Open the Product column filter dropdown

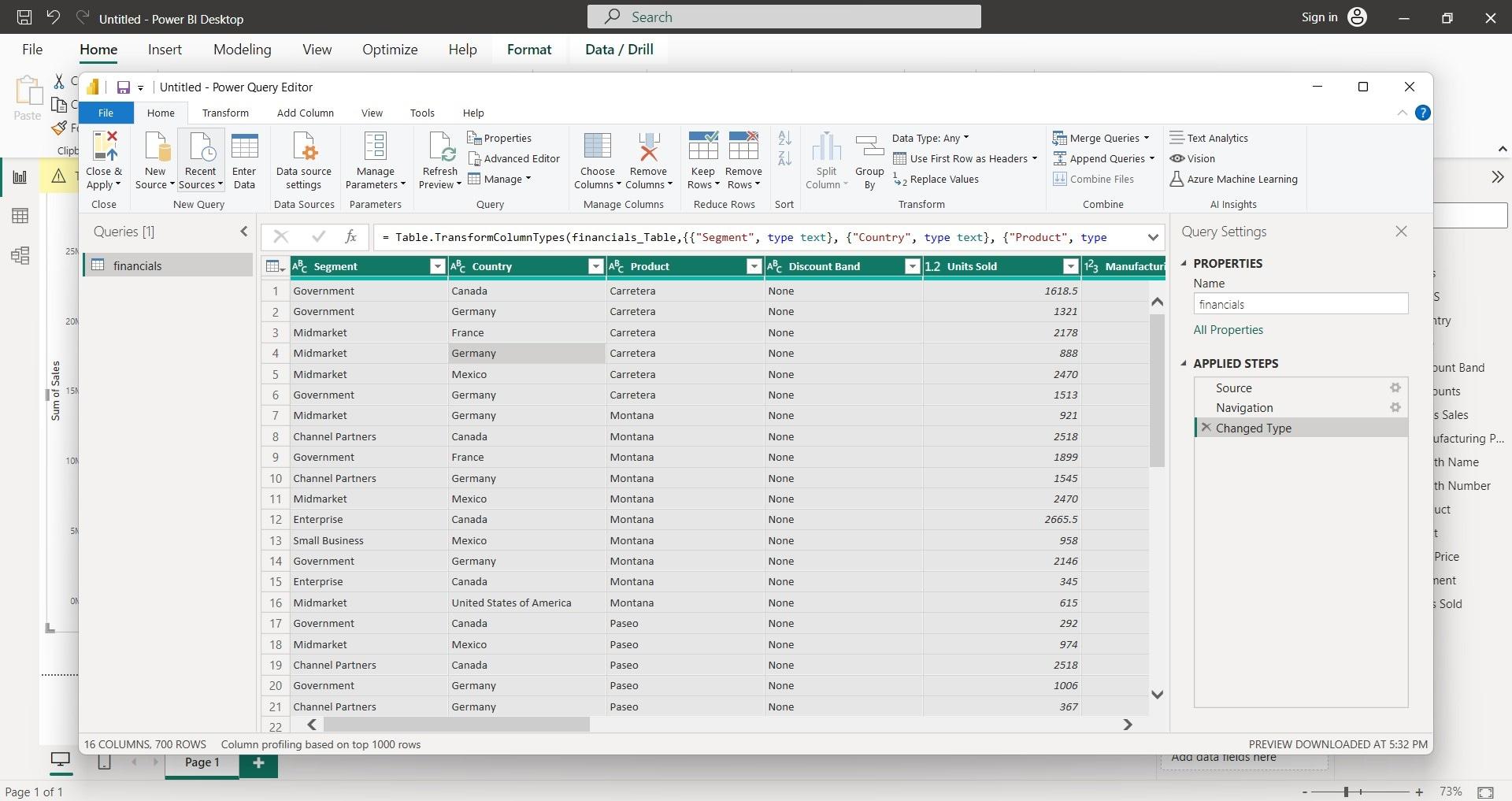pos(754,266)
